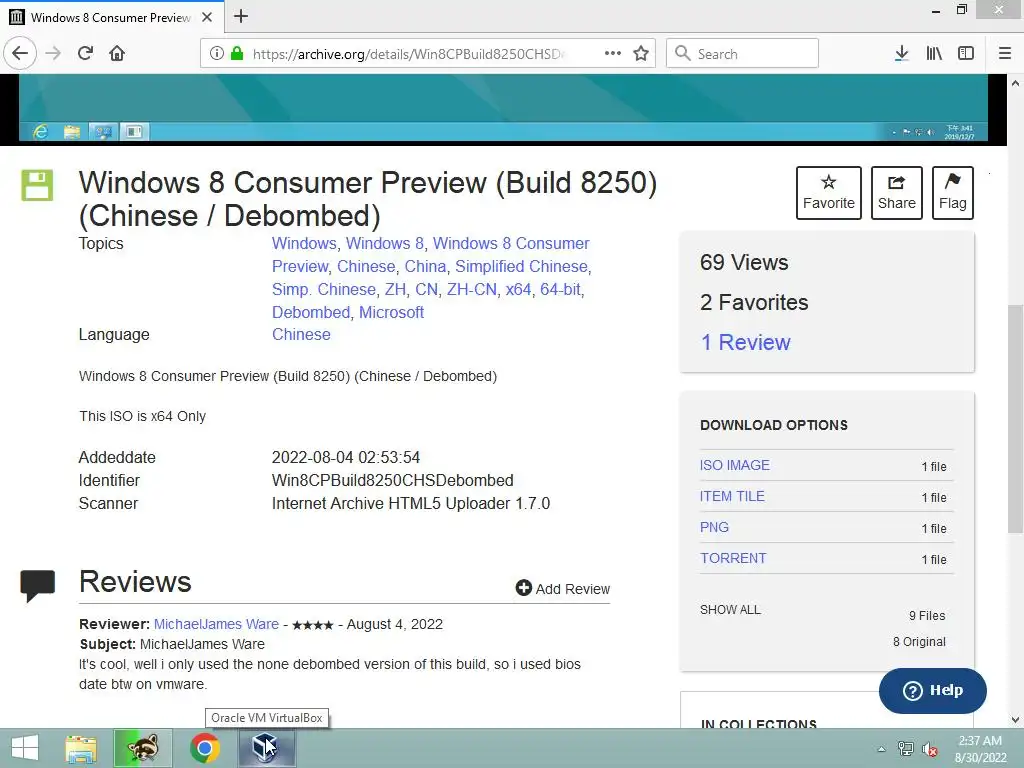
Task: Open the Simplified Chinese topic link
Action: tap(521, 266)
